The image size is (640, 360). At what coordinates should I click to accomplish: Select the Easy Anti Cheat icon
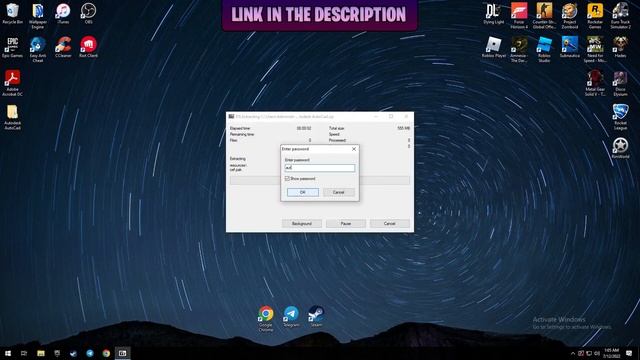38,49
